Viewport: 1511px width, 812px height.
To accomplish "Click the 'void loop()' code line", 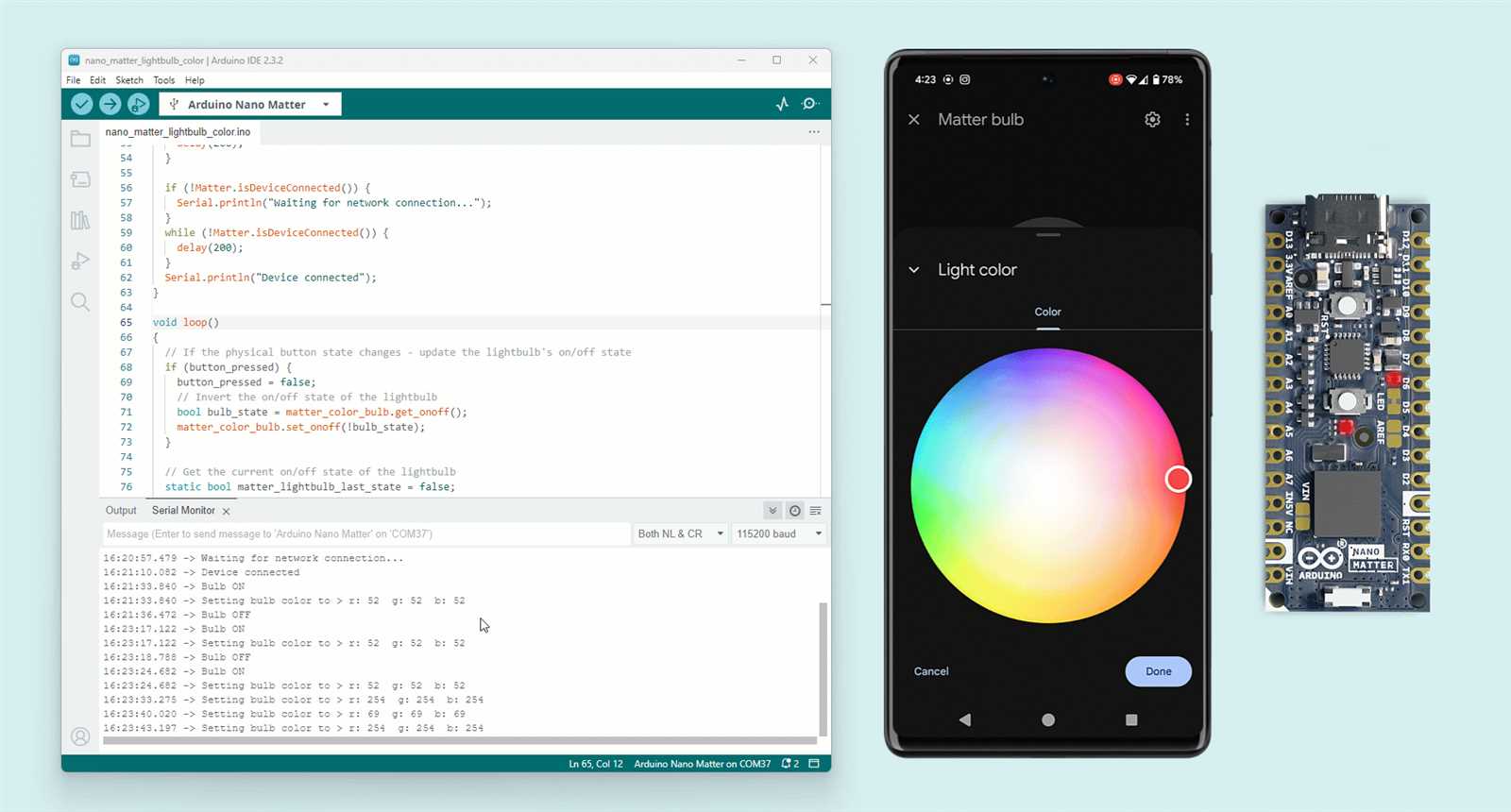I will click(186, 322).
